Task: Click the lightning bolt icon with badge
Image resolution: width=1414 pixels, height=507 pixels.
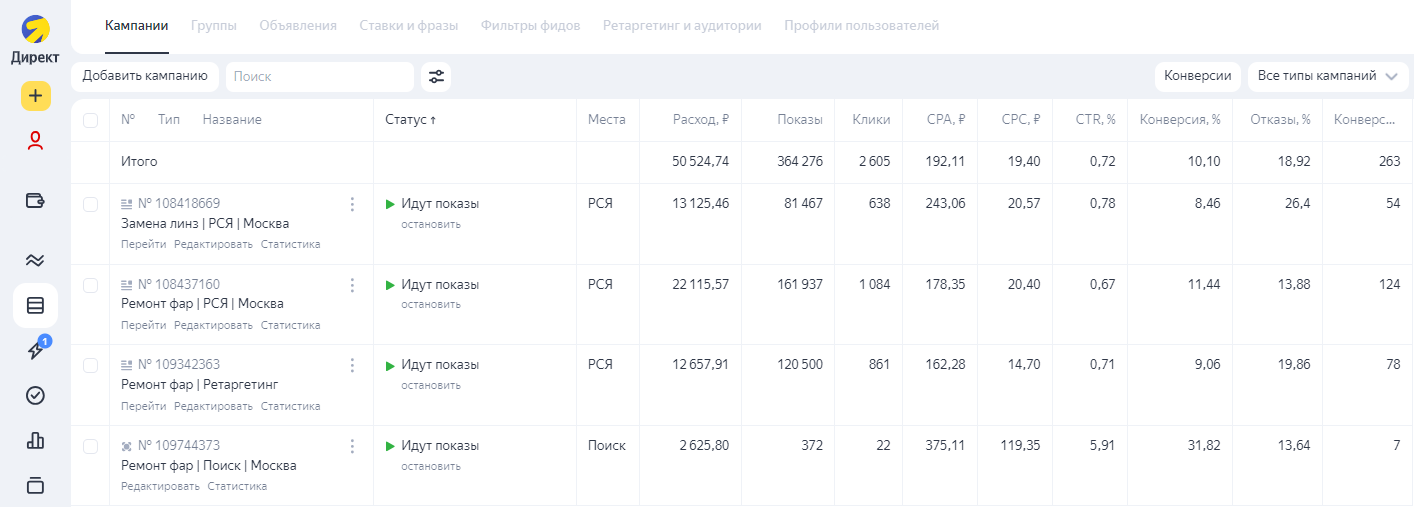Action: pos(35,350)
